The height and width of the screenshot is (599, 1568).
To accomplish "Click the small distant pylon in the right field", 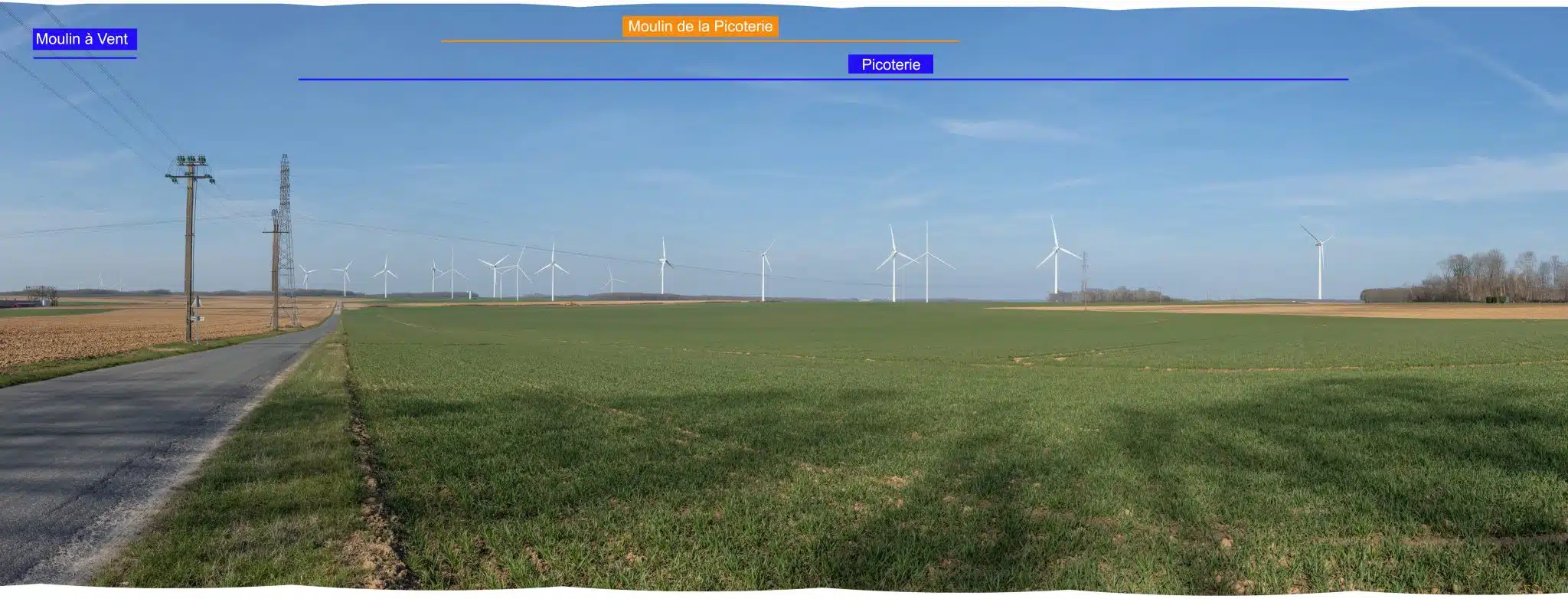I will pos(1084,280).
